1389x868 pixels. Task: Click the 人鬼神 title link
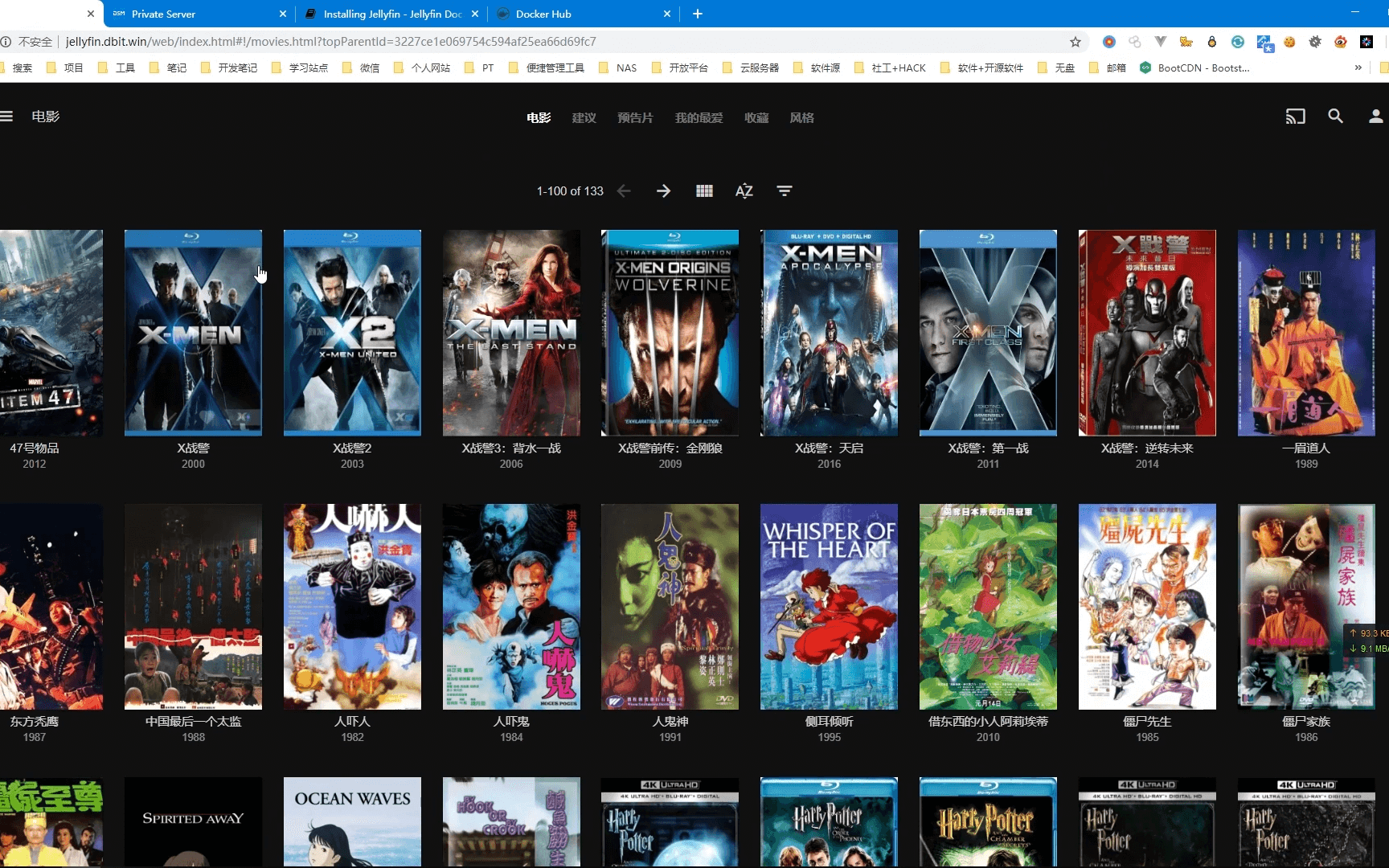[670, 721]
